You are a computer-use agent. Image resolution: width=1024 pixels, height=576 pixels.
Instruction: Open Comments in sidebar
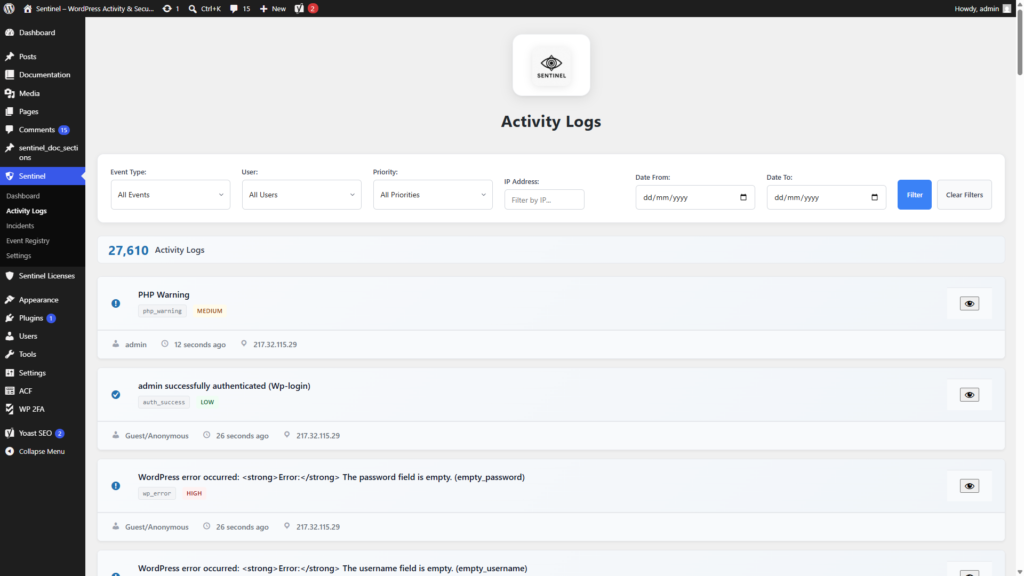click(x=37, y=130)
